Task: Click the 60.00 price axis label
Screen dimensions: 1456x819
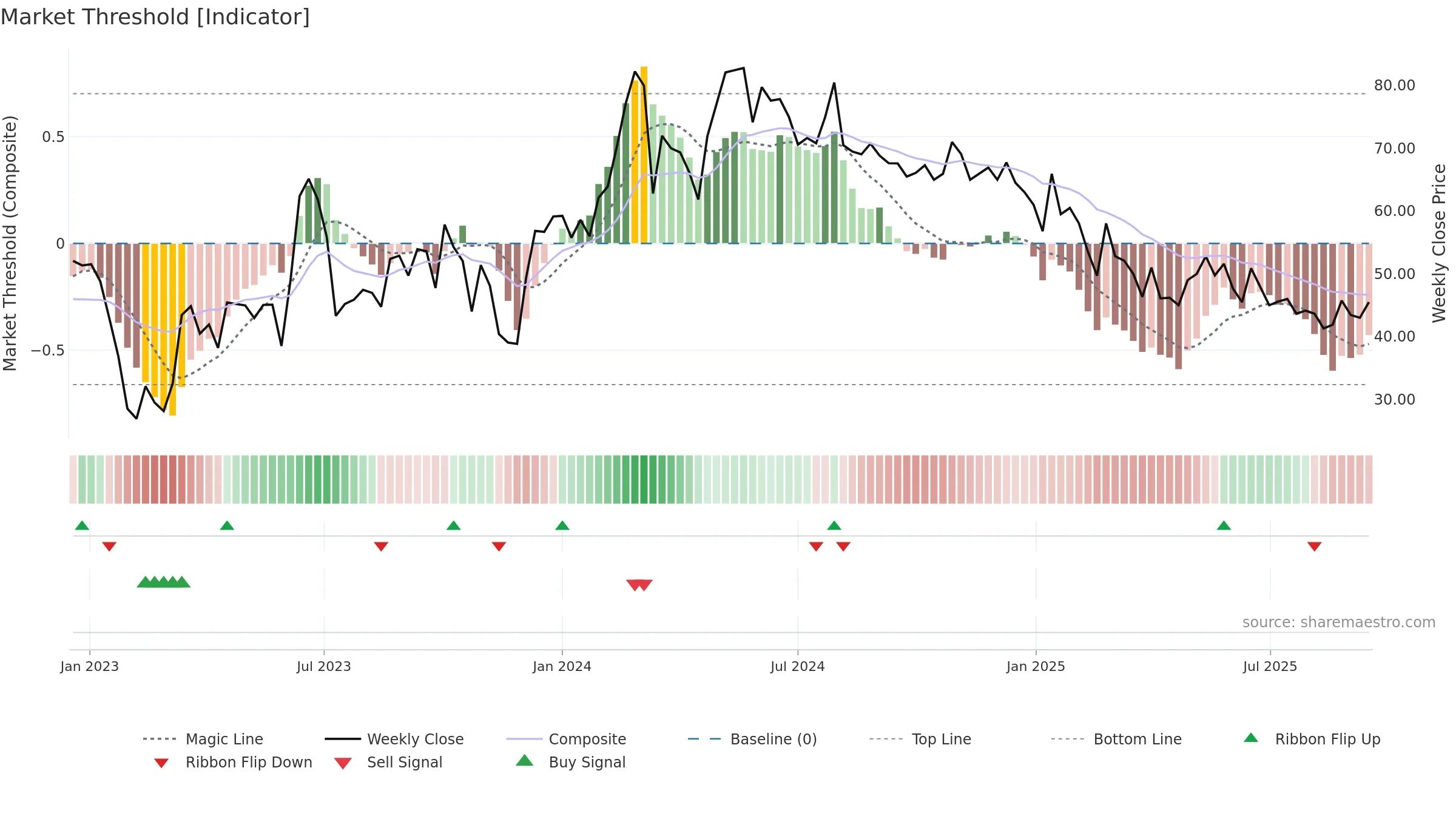Action: pyautogui.click(x=1395, y=211)
